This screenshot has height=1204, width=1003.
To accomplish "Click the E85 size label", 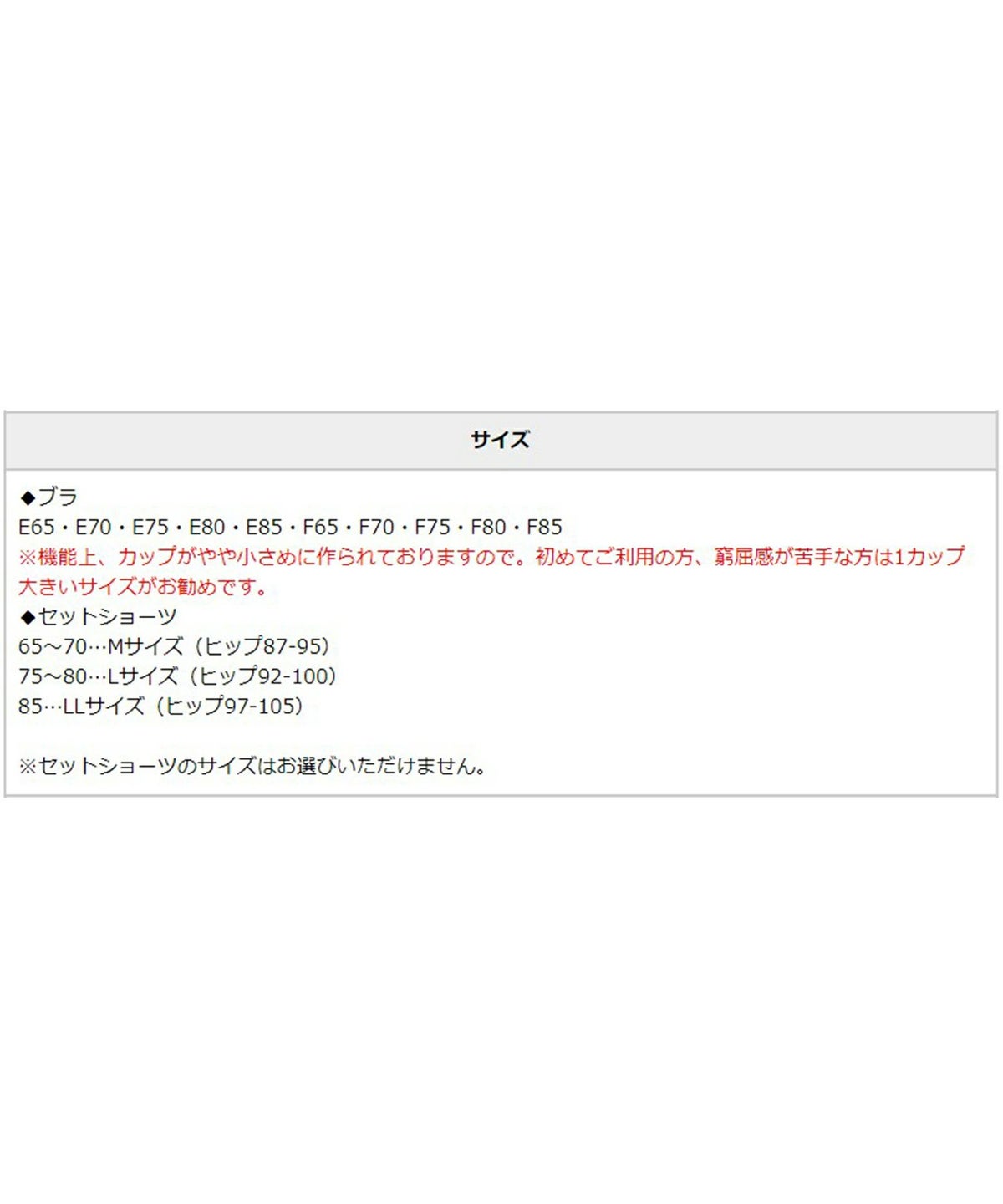I will [x=264, y=527].
